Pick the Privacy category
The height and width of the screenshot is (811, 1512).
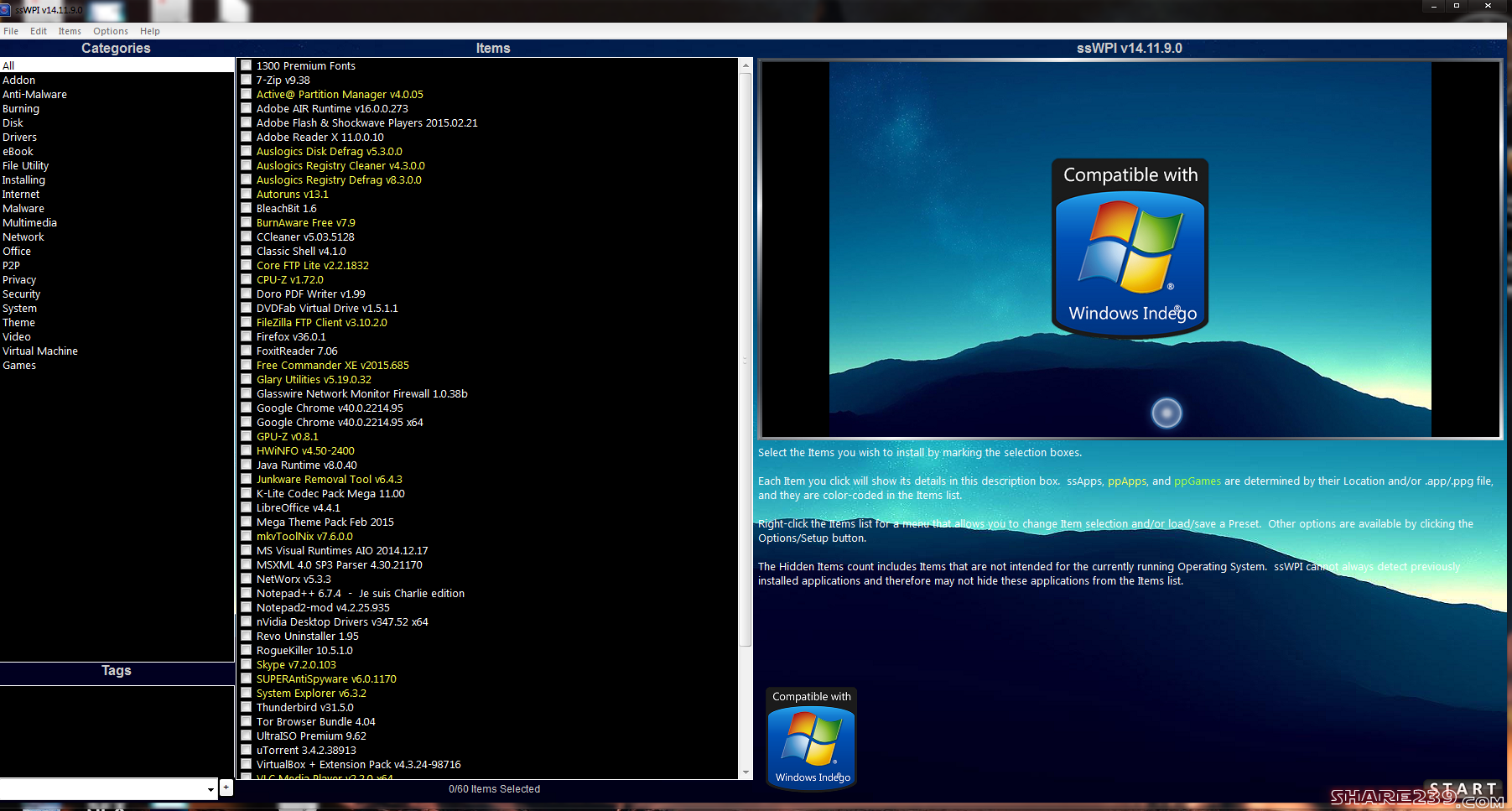(19, 279)
